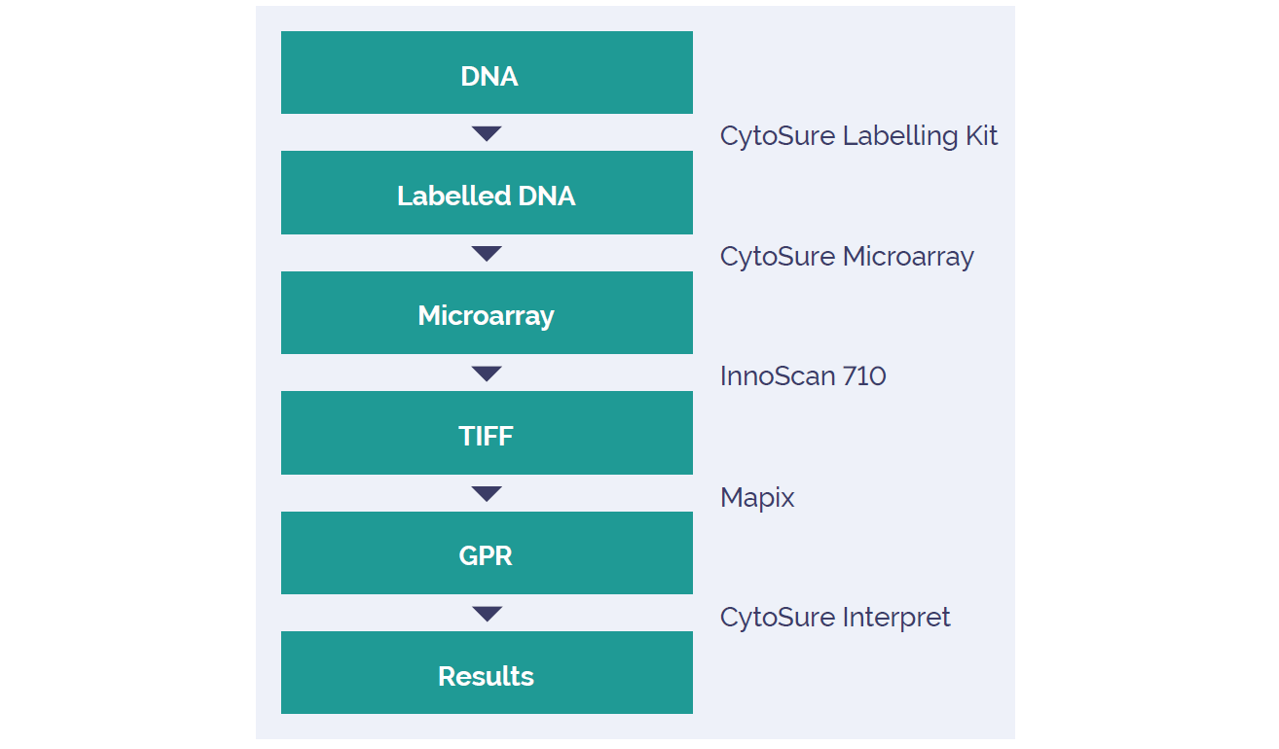Viewport: 1279px width, 749px height.
Task: Click the arrow below the DNA box
Action: point(486,133)
